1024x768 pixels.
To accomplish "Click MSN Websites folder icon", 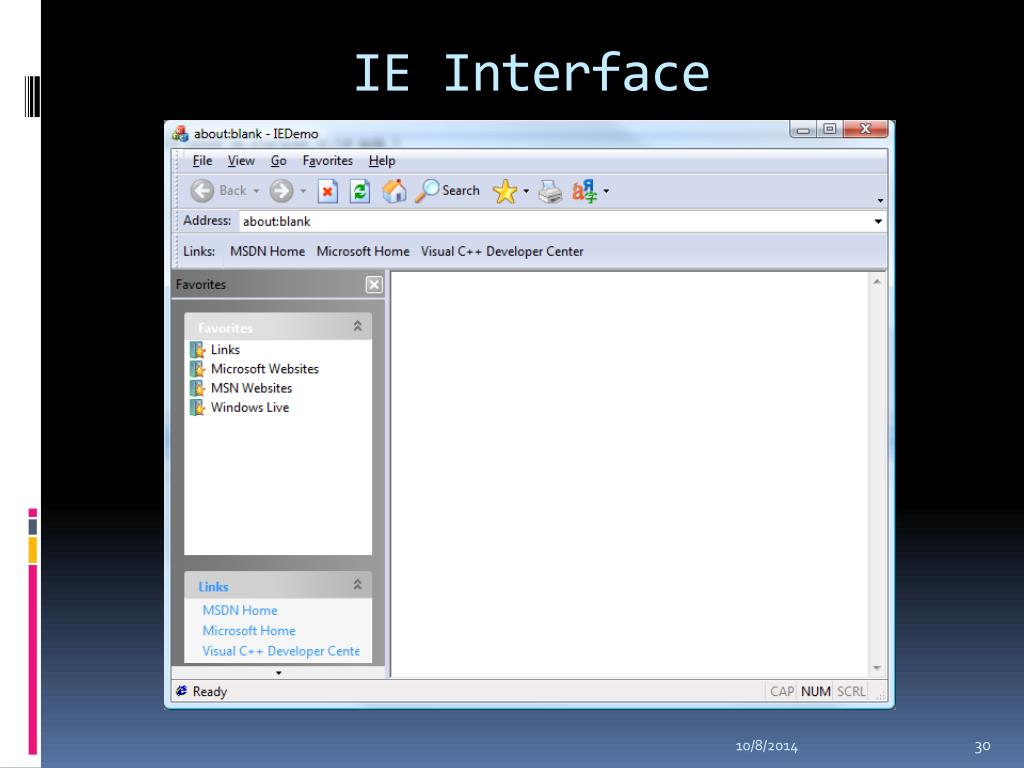I will [197, 389].
